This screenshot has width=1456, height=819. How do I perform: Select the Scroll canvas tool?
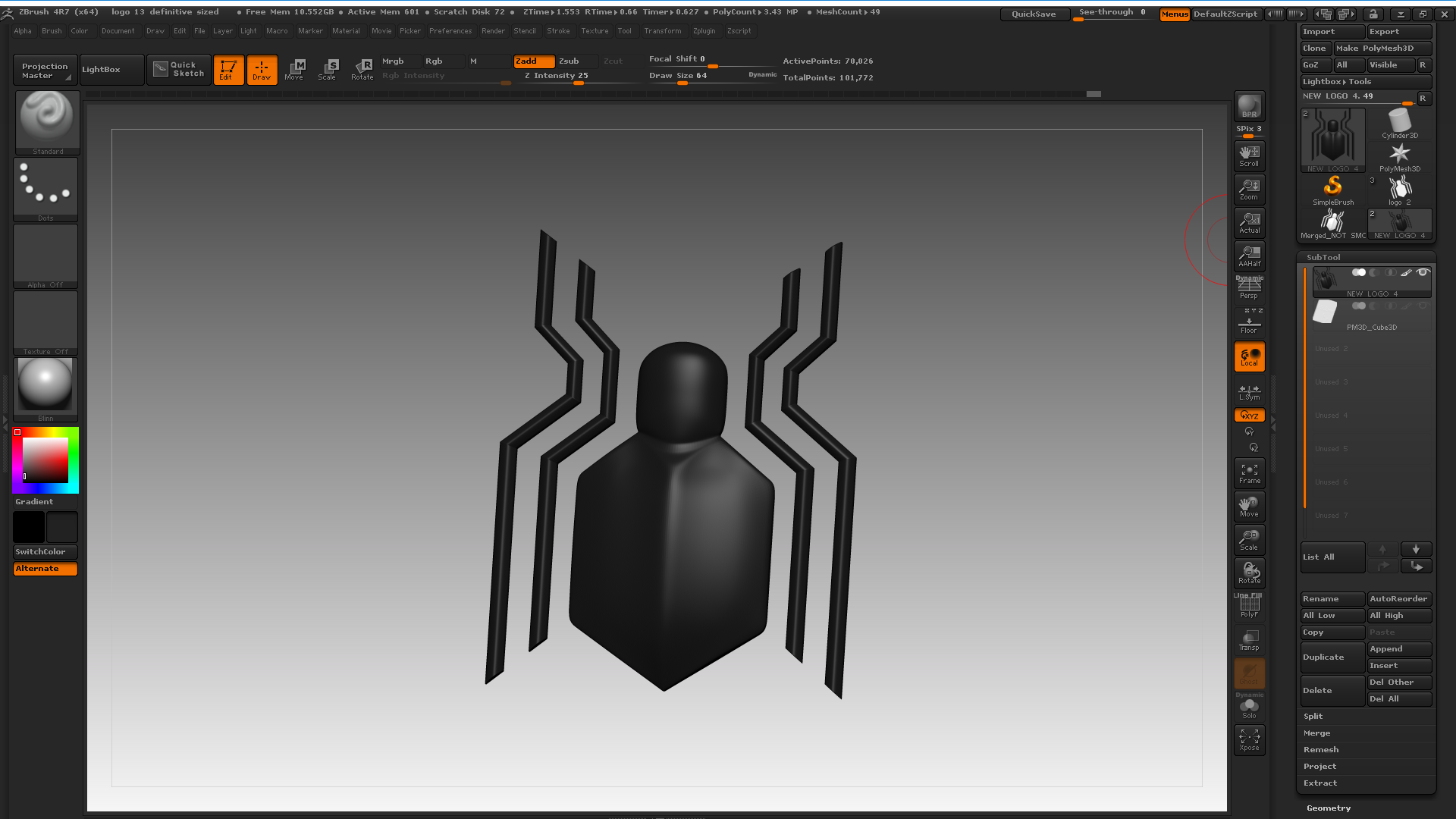pyautogui.click(x=1249, y=155)
